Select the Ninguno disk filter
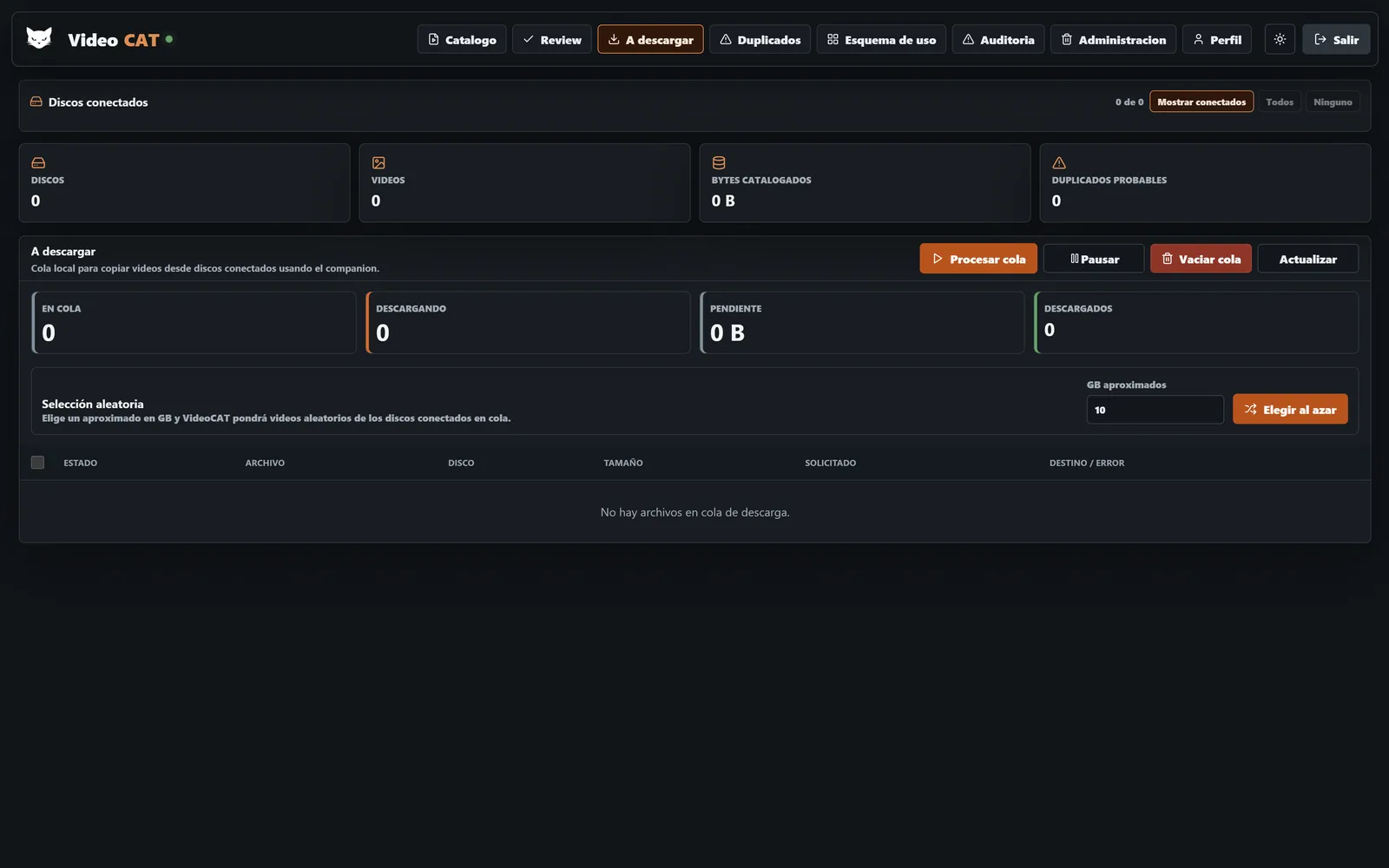This screenshot has width=1389, height=868. (x=1333, y=102)
